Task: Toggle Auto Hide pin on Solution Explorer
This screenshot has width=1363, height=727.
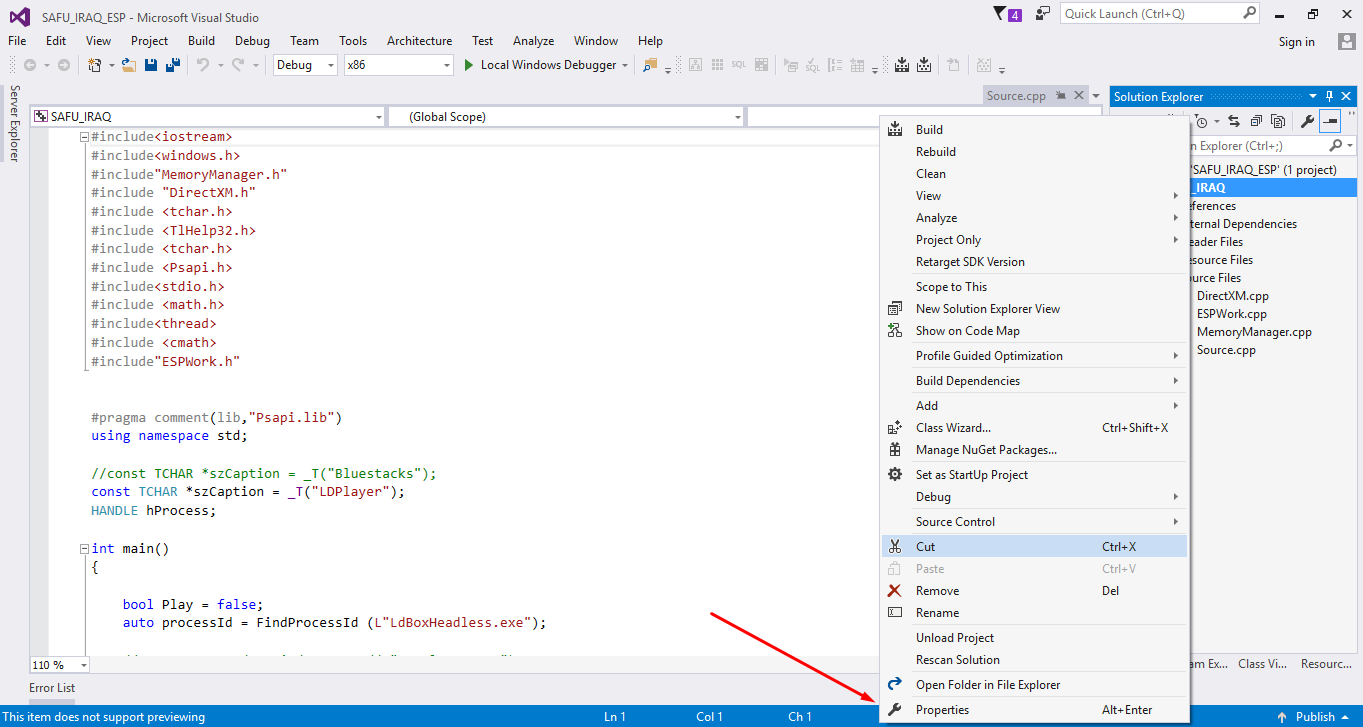Action: tap(1329, 97)
